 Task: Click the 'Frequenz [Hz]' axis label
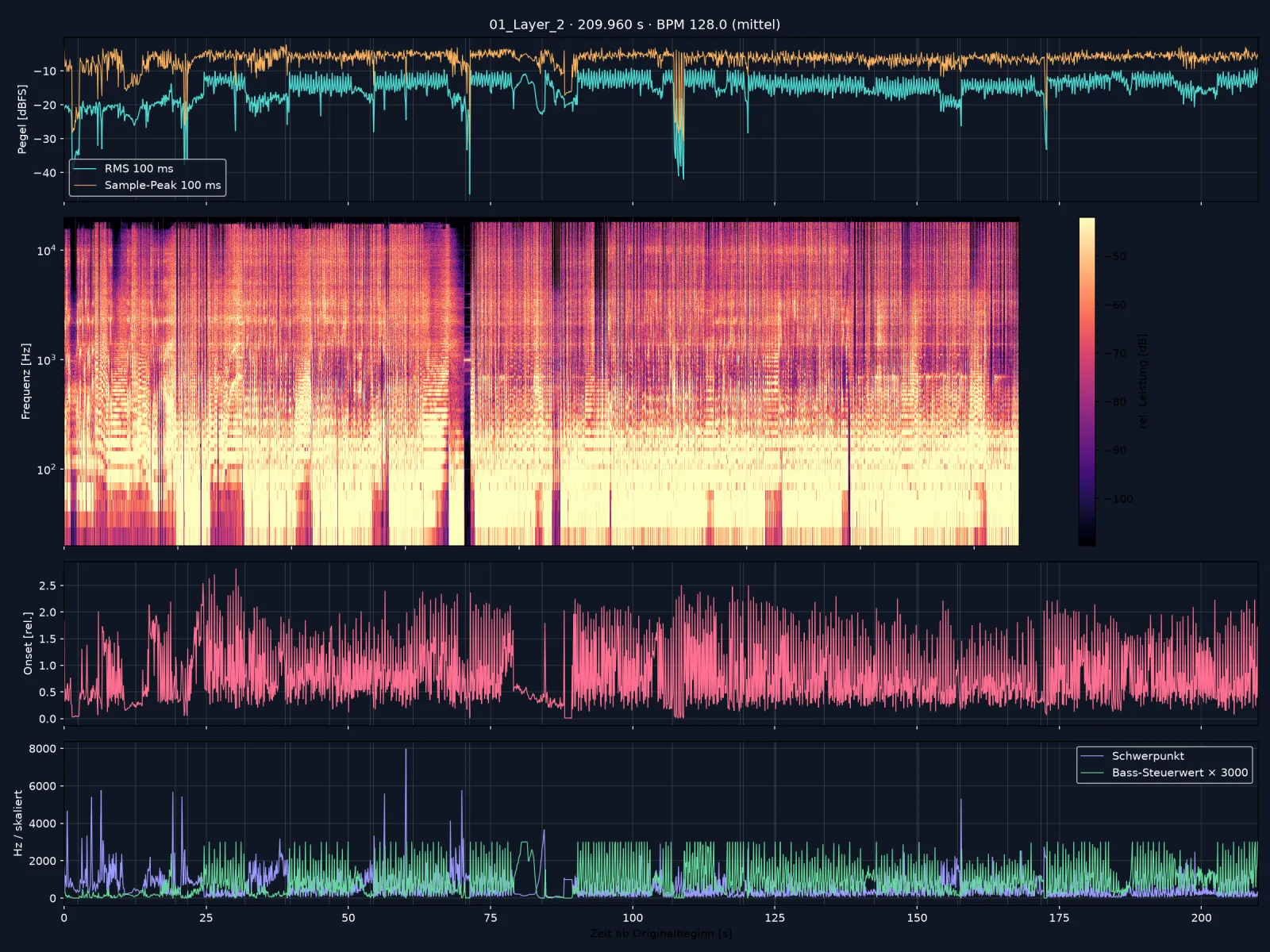click(x=25, y=382)
